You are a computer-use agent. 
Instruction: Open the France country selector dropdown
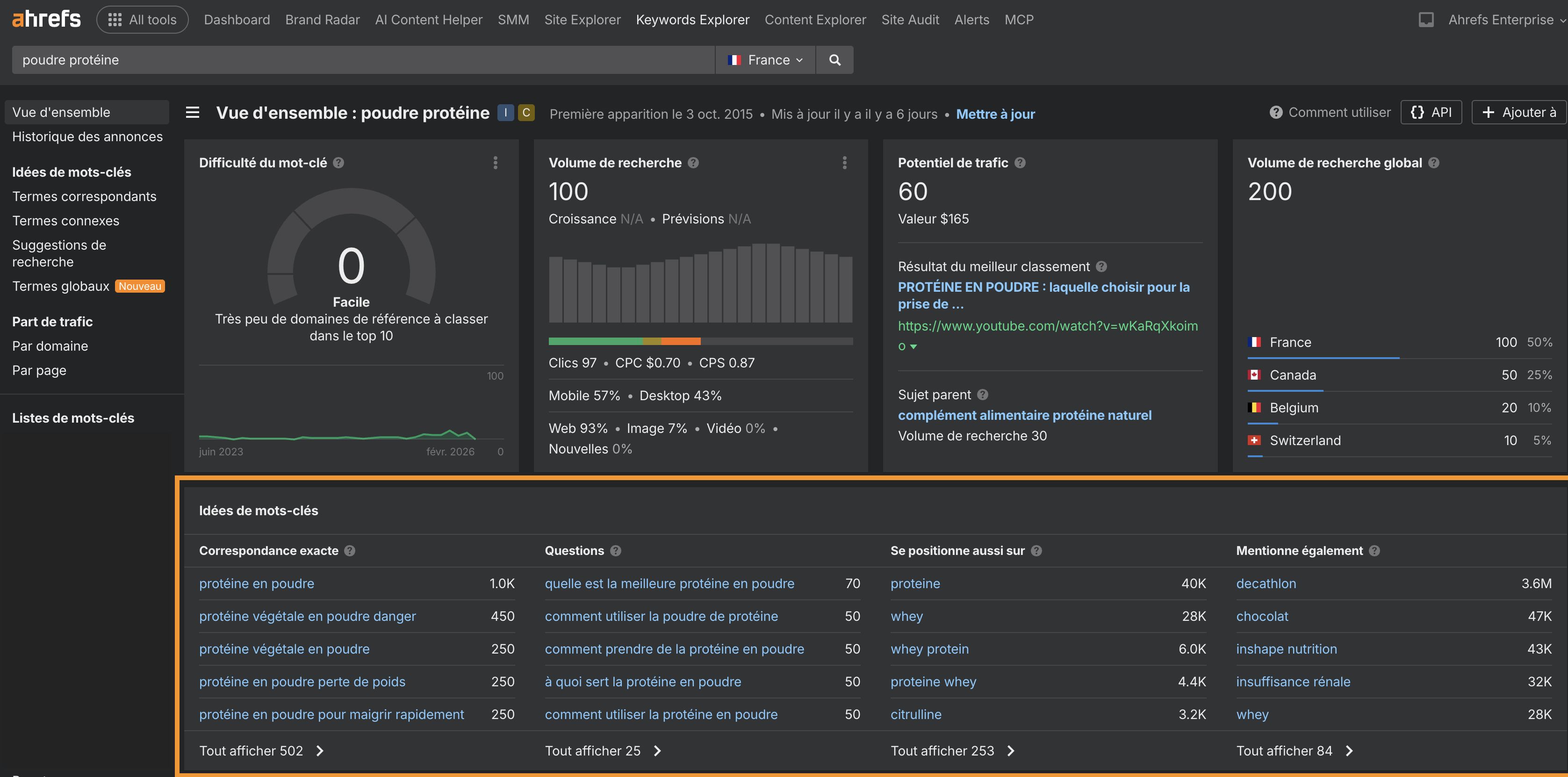pyautogui.click(x=765, y=59)
